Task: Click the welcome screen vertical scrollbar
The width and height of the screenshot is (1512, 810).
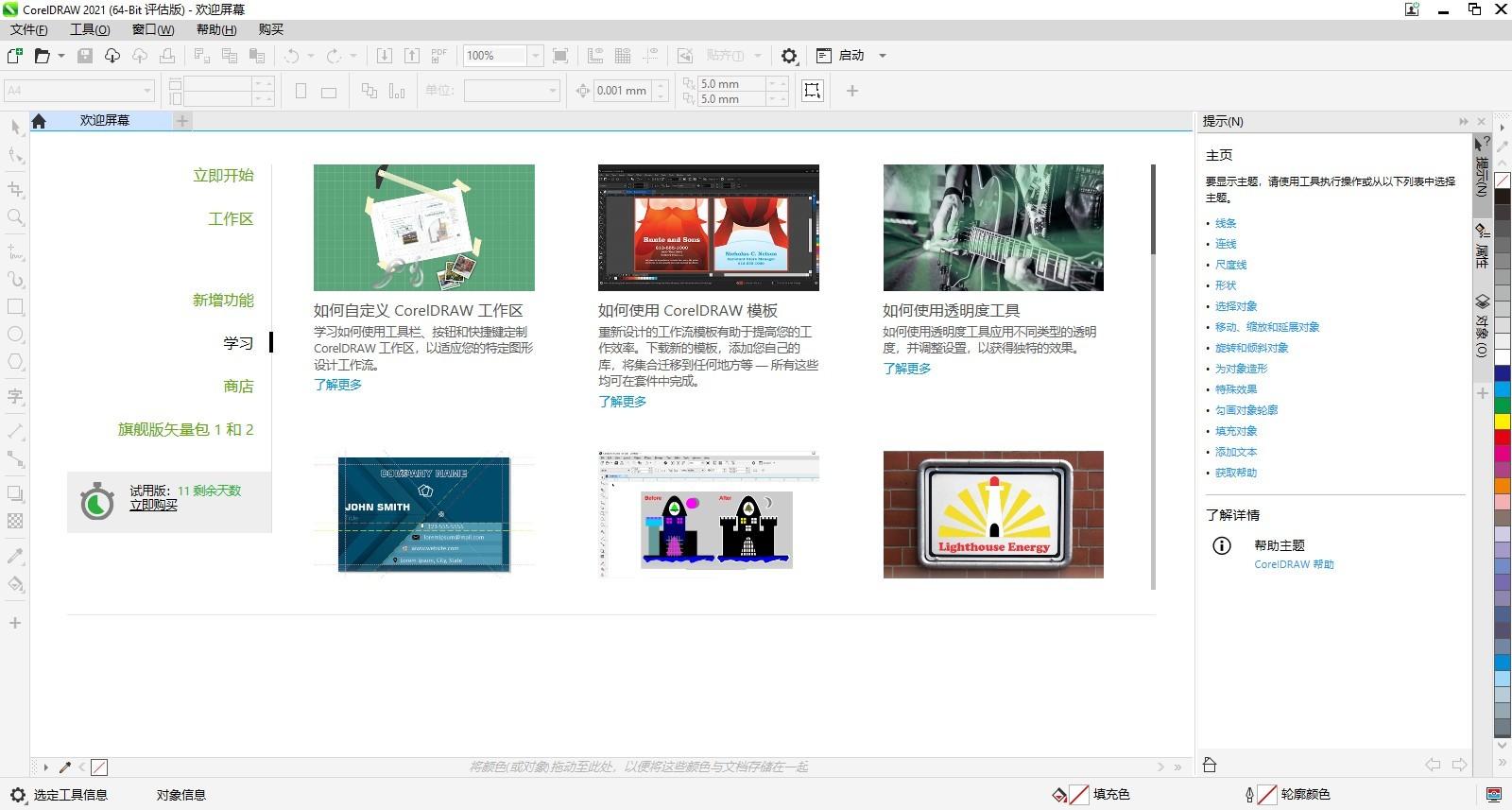Action: click(x=1154, y=376)
